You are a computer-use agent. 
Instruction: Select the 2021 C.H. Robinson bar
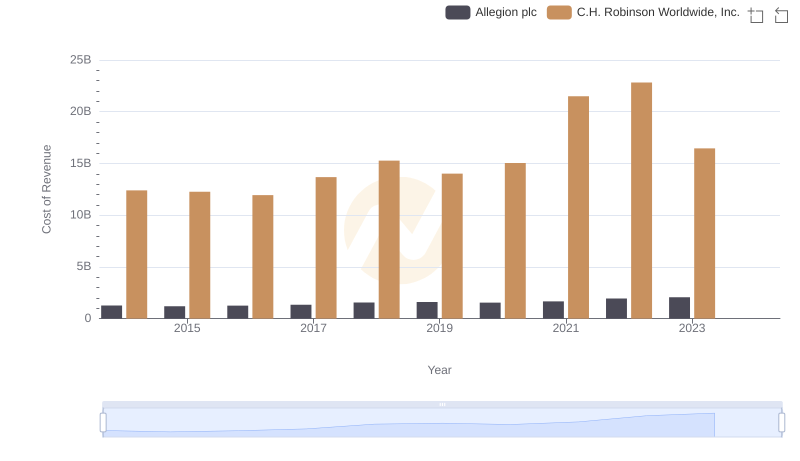coord(579,208)
